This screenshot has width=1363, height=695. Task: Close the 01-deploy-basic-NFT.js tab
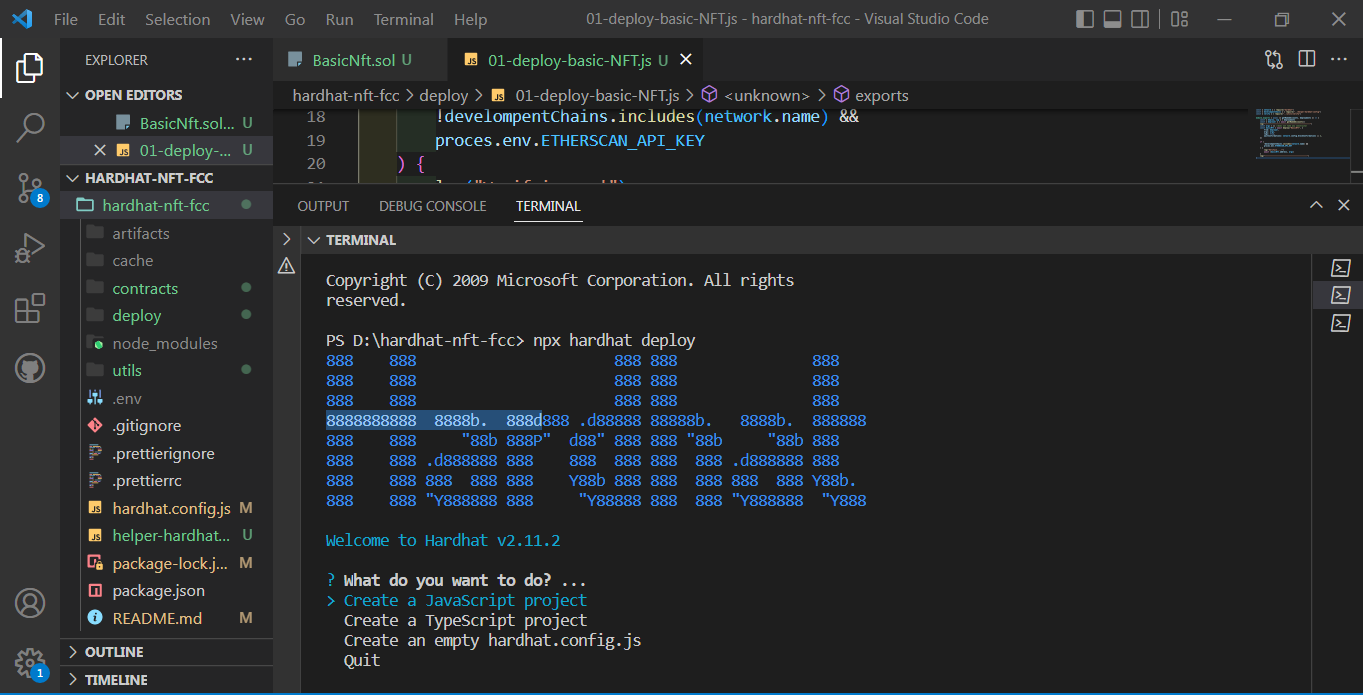[x=686, y=60]
